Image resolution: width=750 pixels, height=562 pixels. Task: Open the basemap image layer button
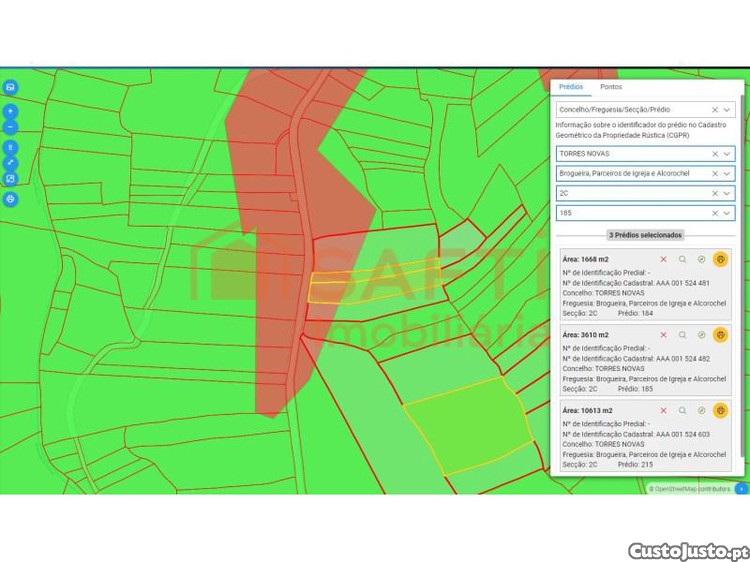10,87
